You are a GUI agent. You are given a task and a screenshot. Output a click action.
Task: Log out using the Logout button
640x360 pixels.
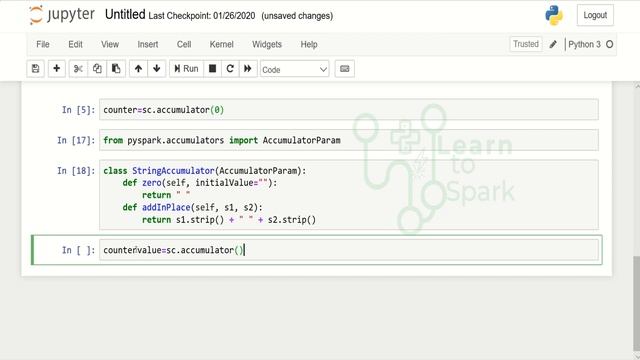tap(595, 15)
